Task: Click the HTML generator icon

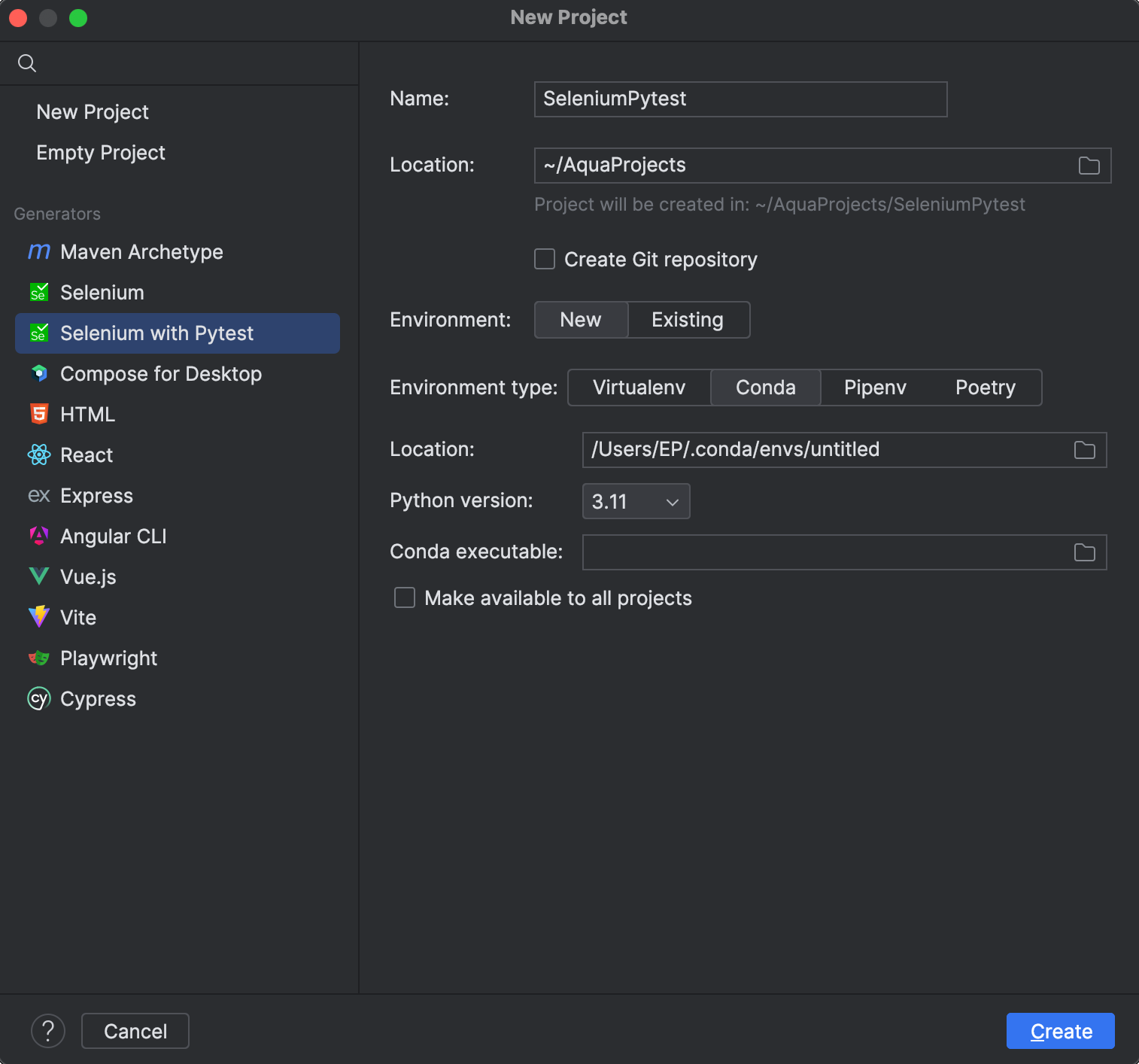Action: coord(38,414)
